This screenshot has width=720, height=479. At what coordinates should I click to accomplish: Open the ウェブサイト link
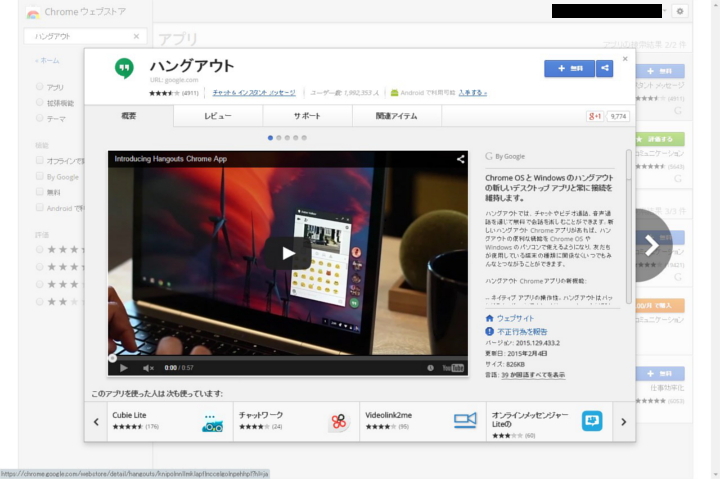click(x=515, y=318)
